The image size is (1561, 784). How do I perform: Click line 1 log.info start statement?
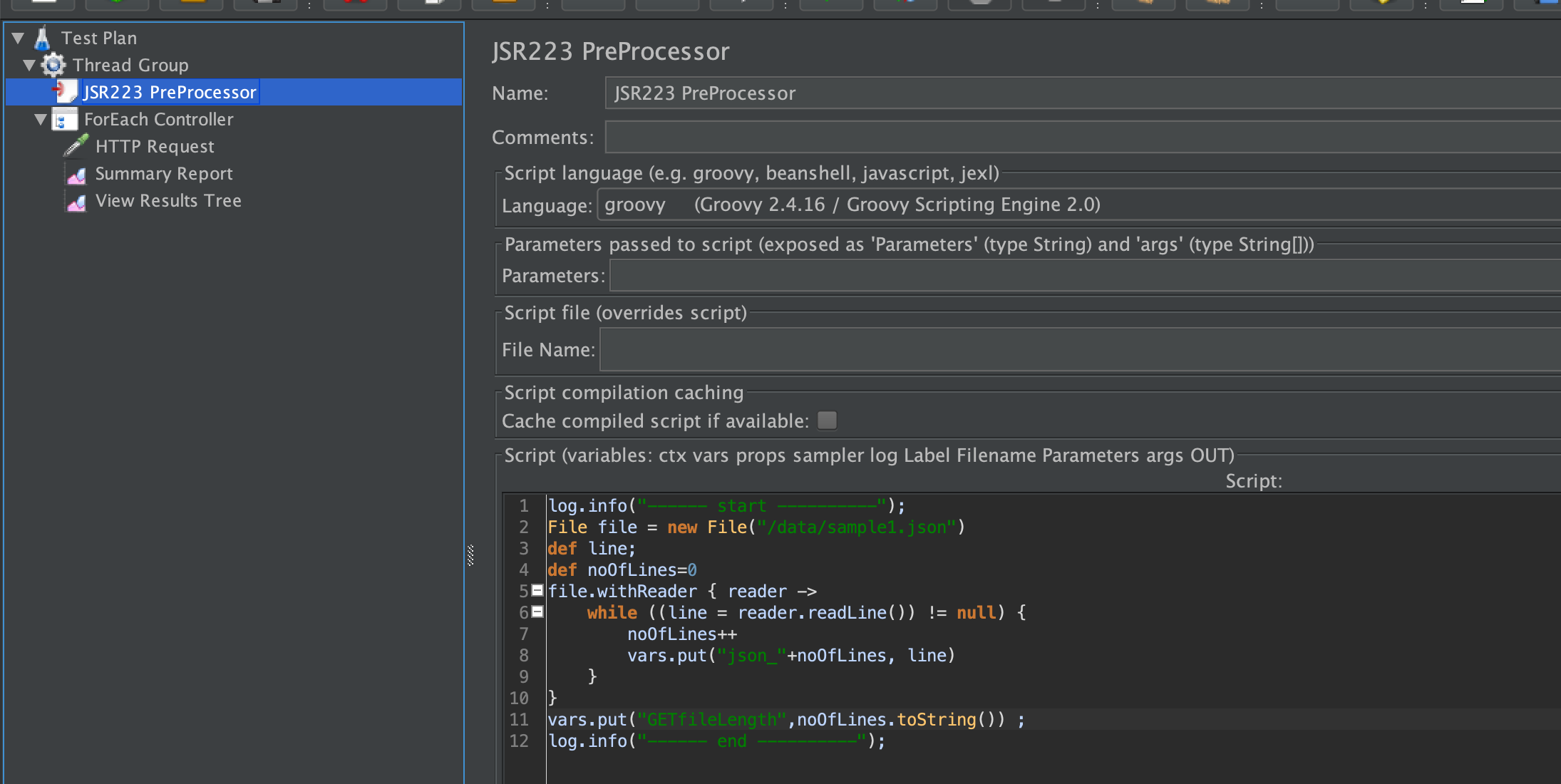(726, 506)
